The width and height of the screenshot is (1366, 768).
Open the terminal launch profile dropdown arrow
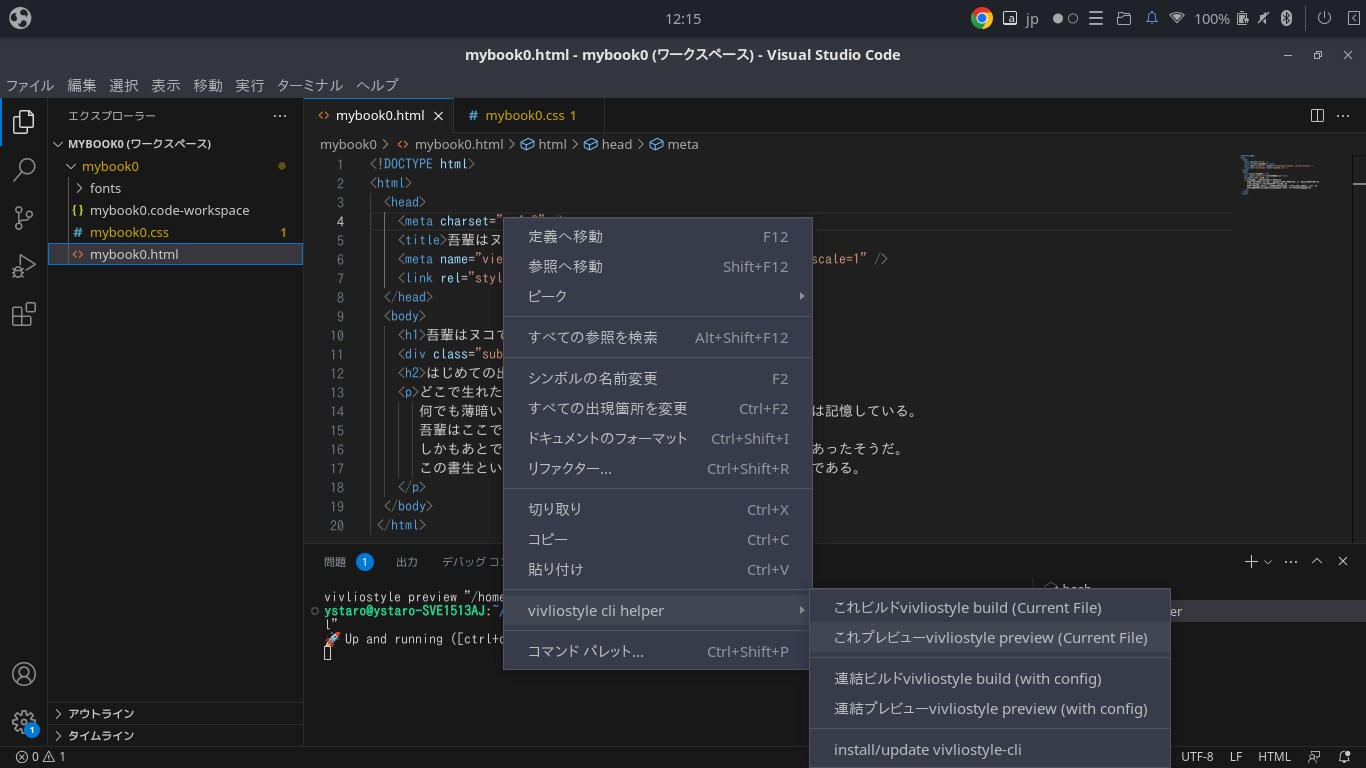1268,562
